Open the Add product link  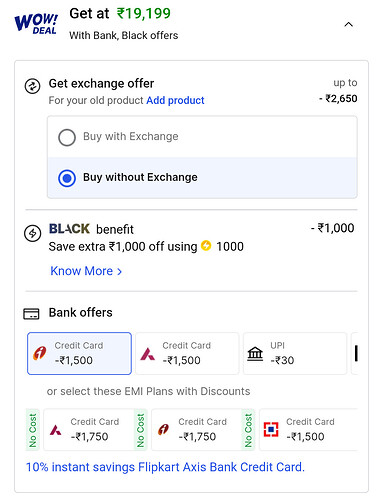point(175,100)
